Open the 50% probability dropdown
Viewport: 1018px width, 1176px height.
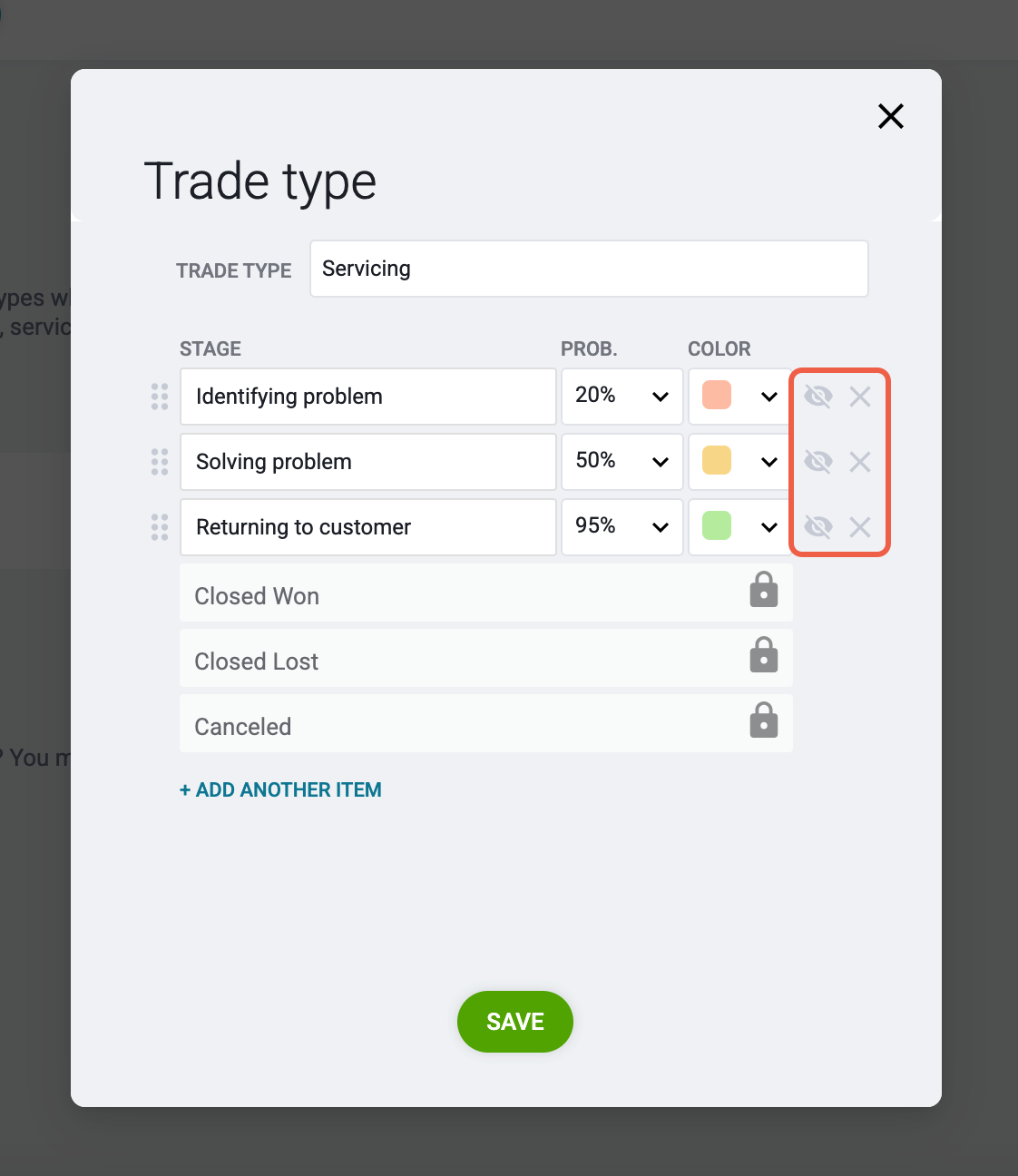[622, 462]
